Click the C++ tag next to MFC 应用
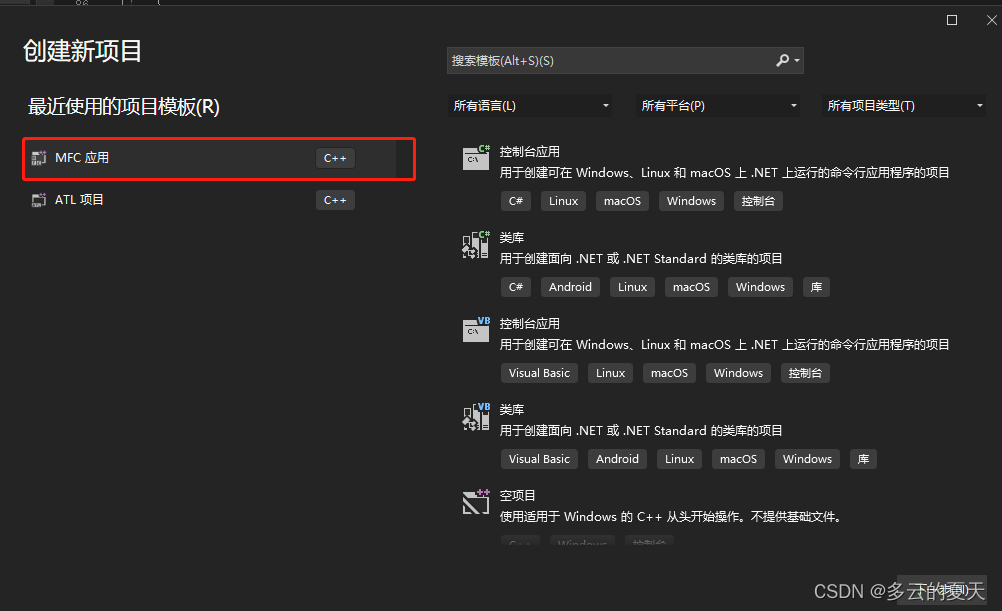 (335, 158)
